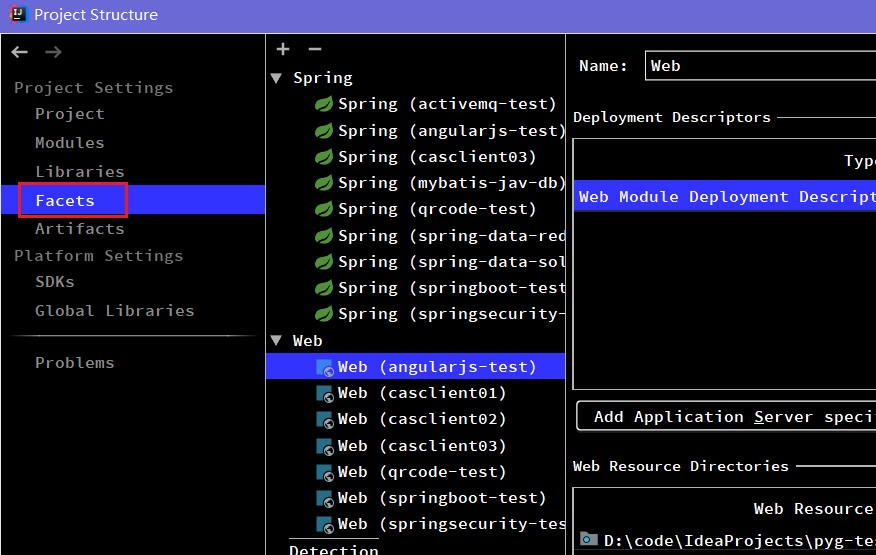876x555 pixels.
Task: Click the Name input field
Action: point(760,66)
